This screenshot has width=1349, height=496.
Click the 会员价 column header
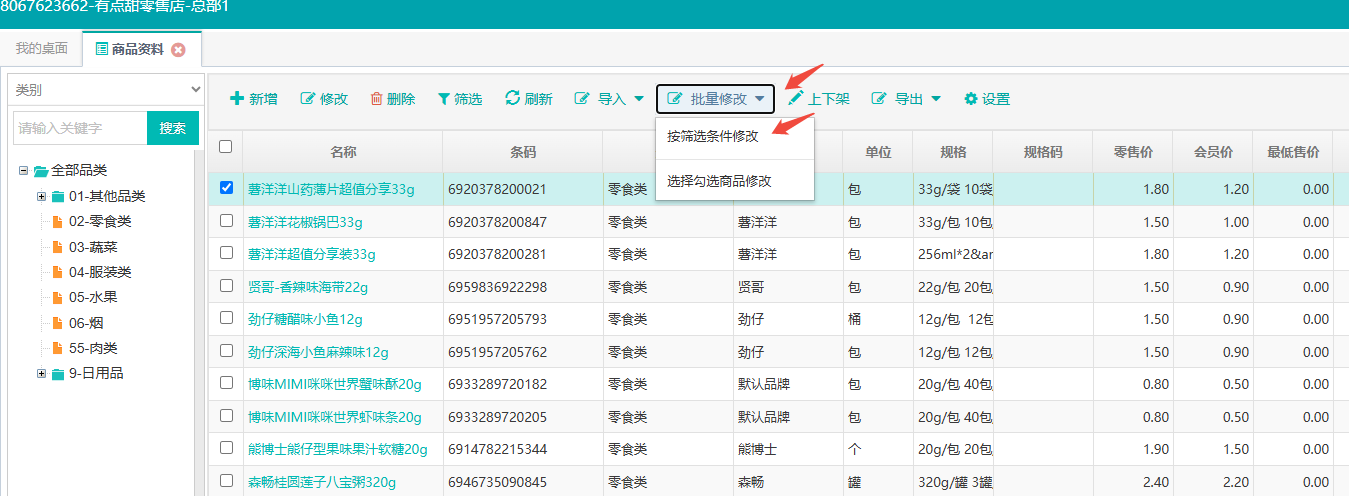[x=1214, y=152]
